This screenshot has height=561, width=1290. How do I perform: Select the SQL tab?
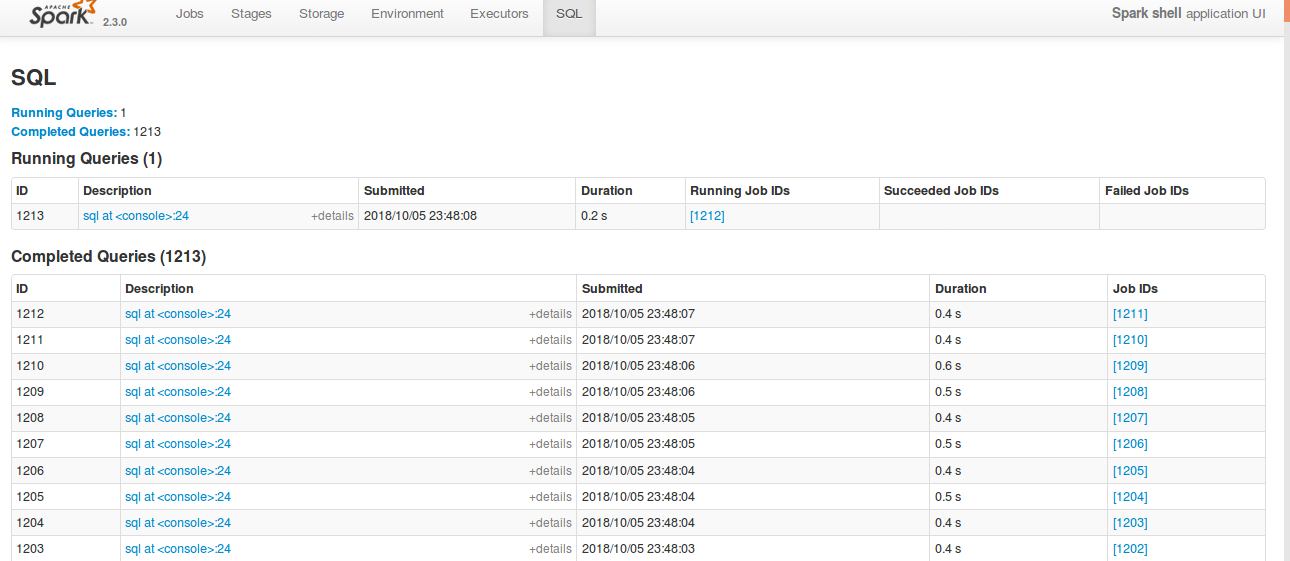[x=569, y=14]
